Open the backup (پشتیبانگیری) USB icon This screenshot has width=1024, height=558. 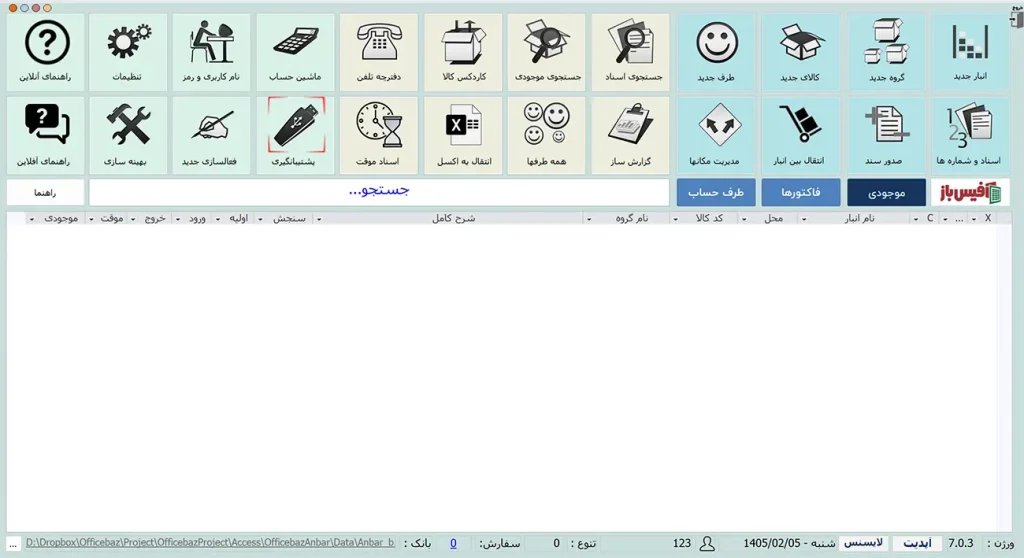point(296,135)
